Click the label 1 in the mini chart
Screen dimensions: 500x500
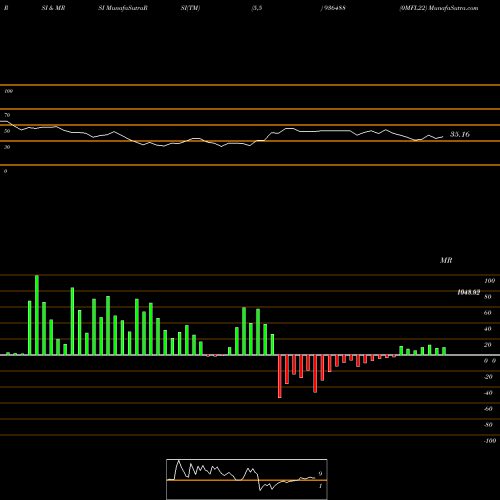(320, 486)
